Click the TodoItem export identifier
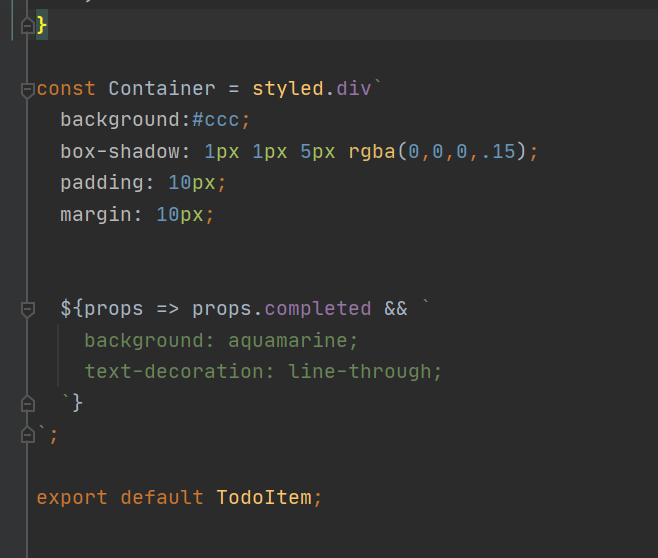The height and width of the screenshot is (558, 658). click(264, 498)
